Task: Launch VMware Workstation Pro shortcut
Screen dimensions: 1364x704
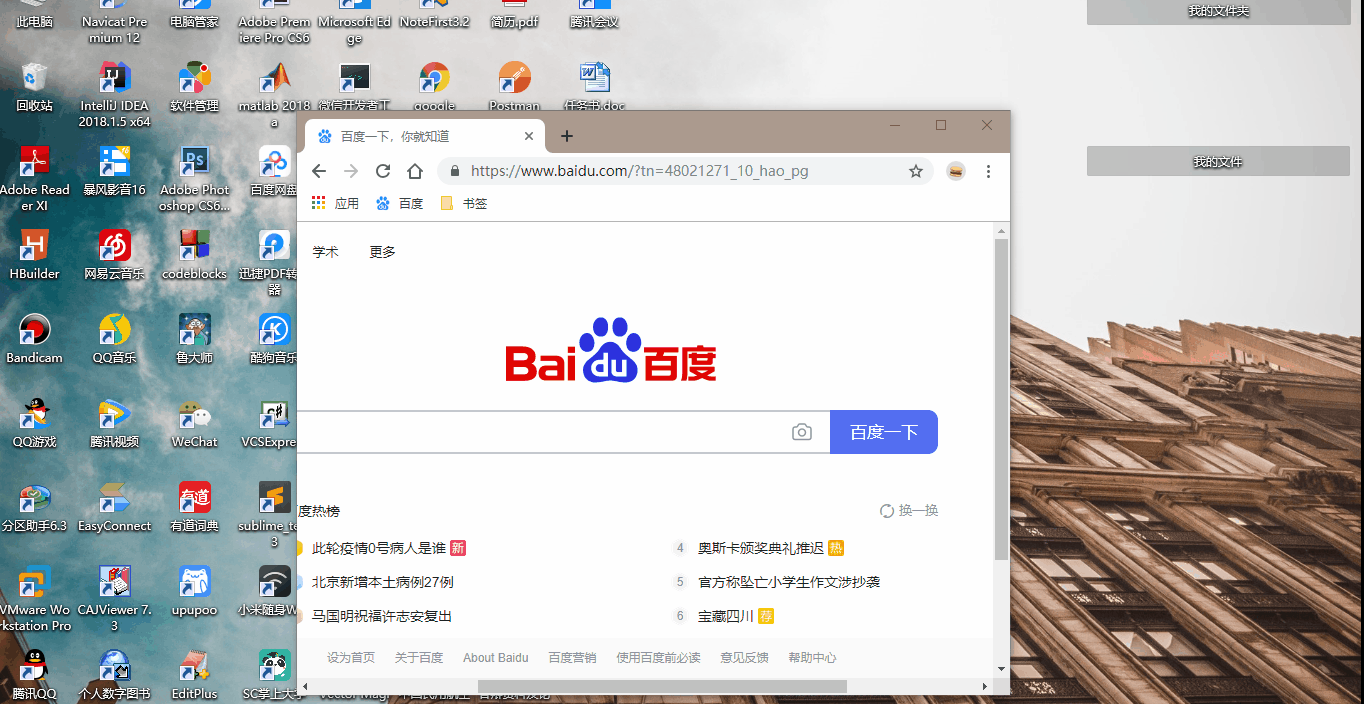Action: 34,598
